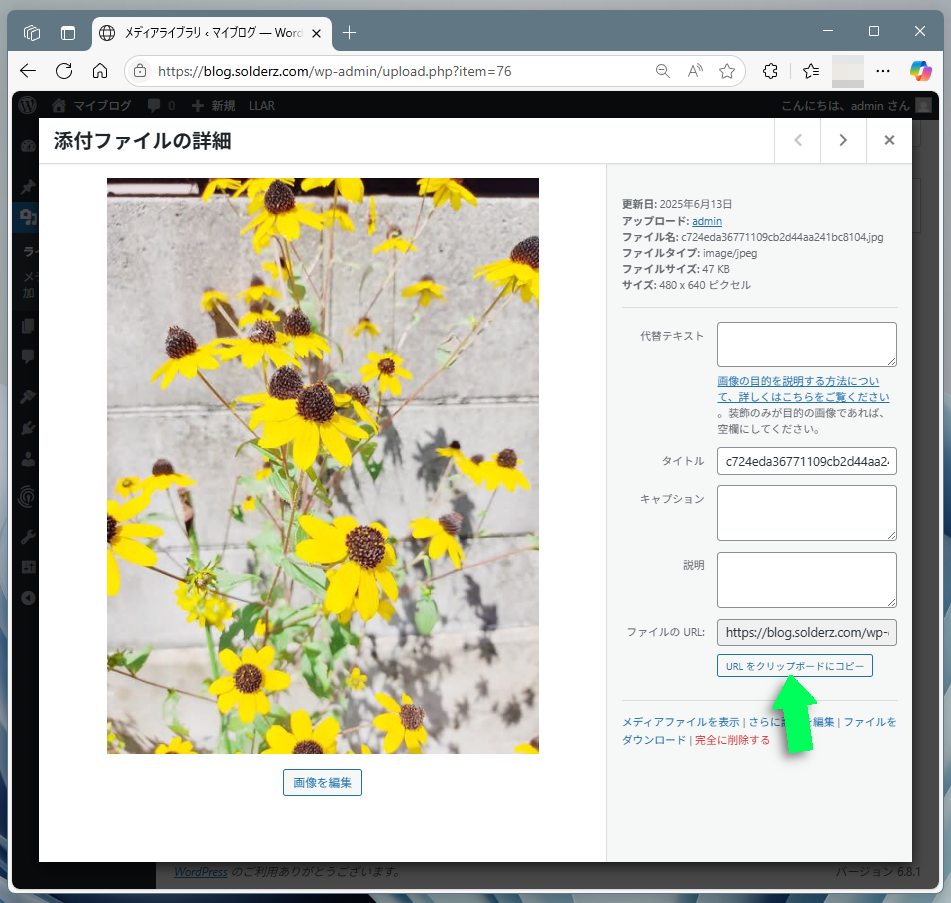Close the attachment details dialog

(889, 140)
